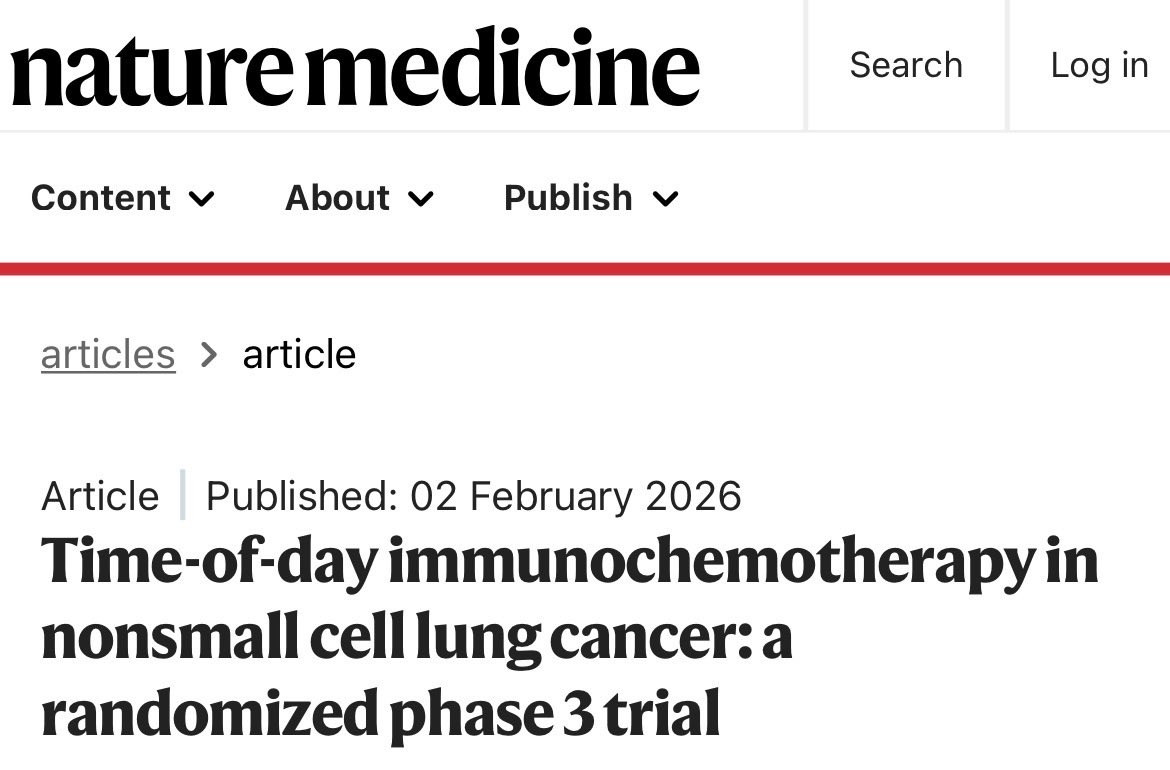Click the word 'medicine' in the logo
The width and height of the screenshot is (1170, 770).
click(512, 66)
